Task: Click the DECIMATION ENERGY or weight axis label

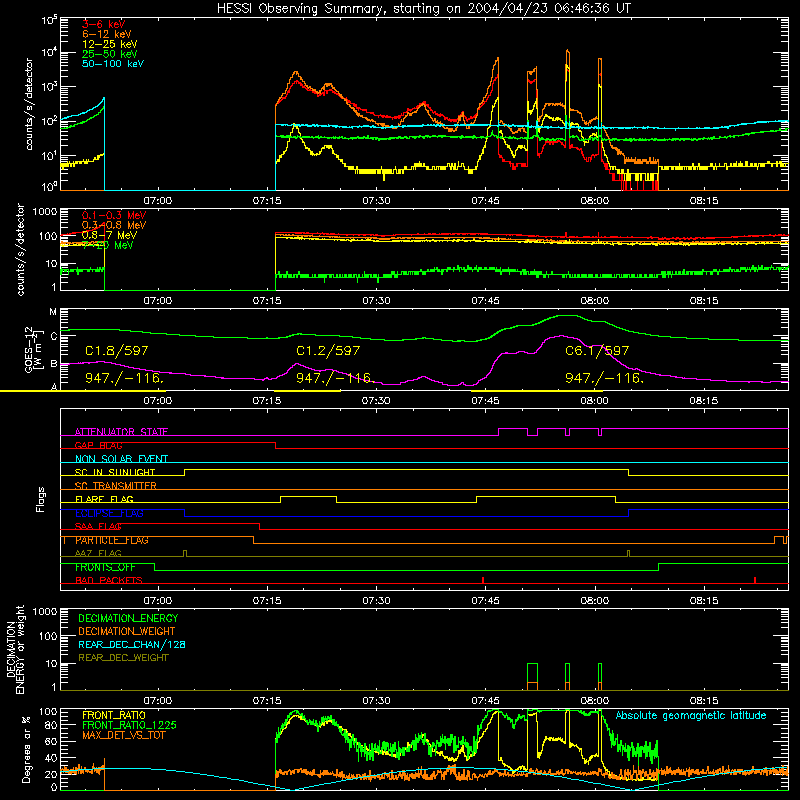Action: [15, 649]
